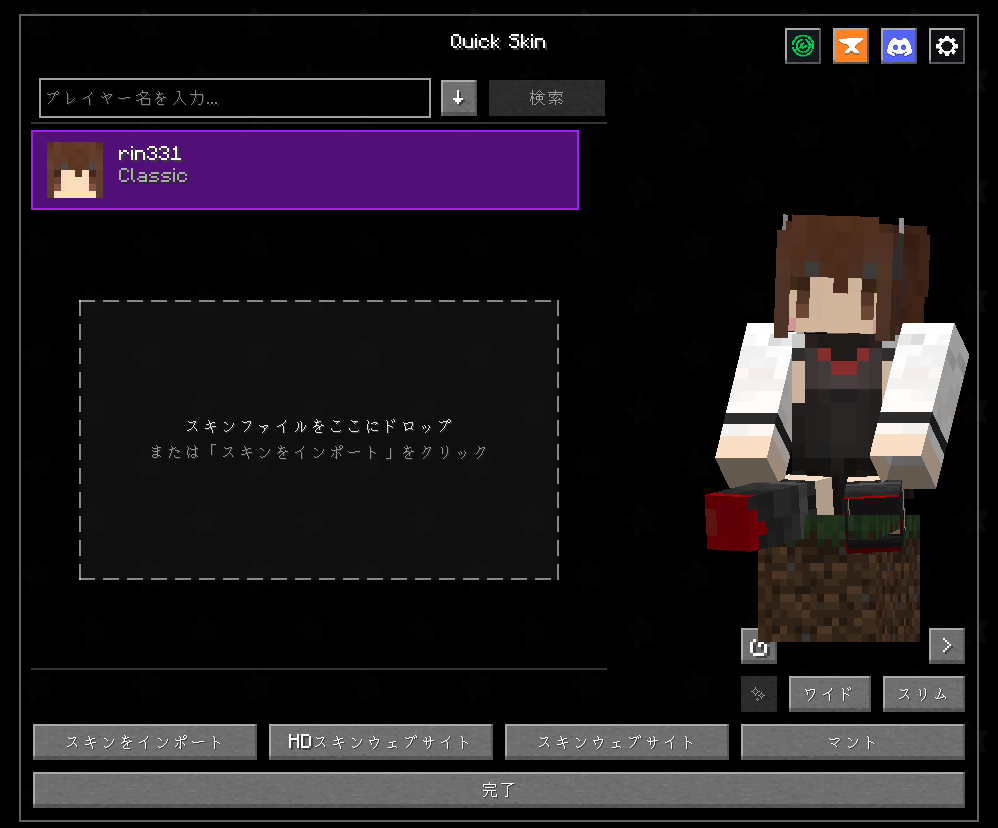Click the skin file drop zone
This screenshot has height=828, width=998.
318,440
